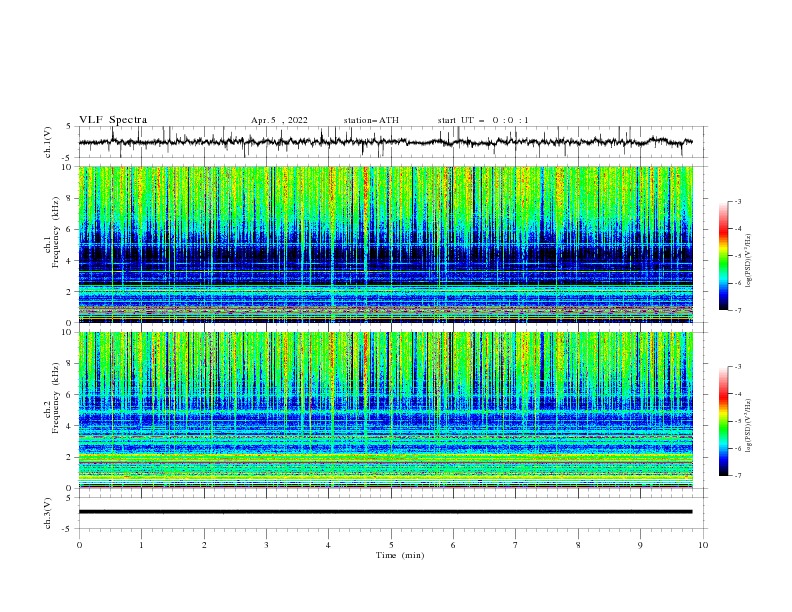Click the ch.1 voltage waveform trace

click(385, 142)
